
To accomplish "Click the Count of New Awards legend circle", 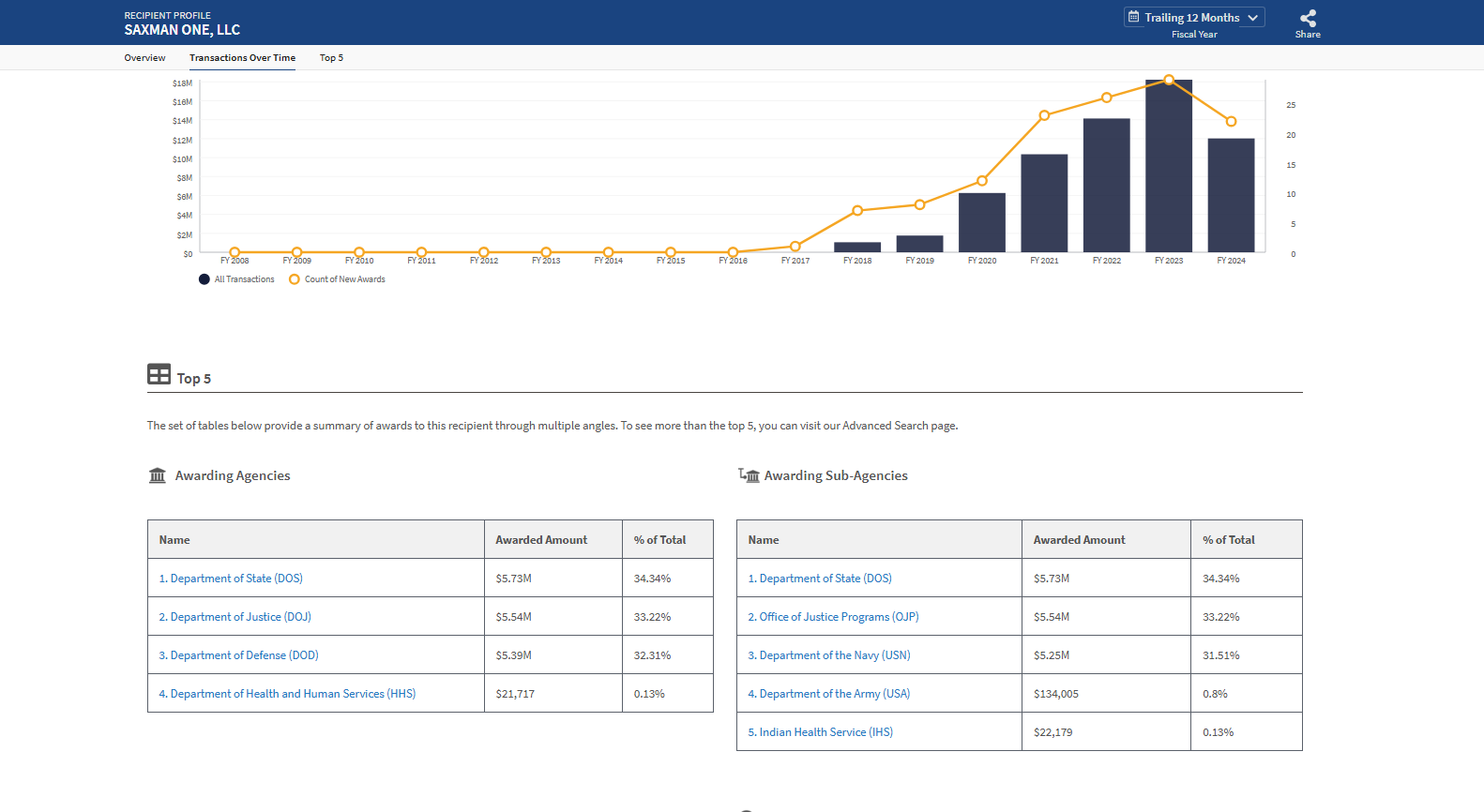I will [295, 279].
